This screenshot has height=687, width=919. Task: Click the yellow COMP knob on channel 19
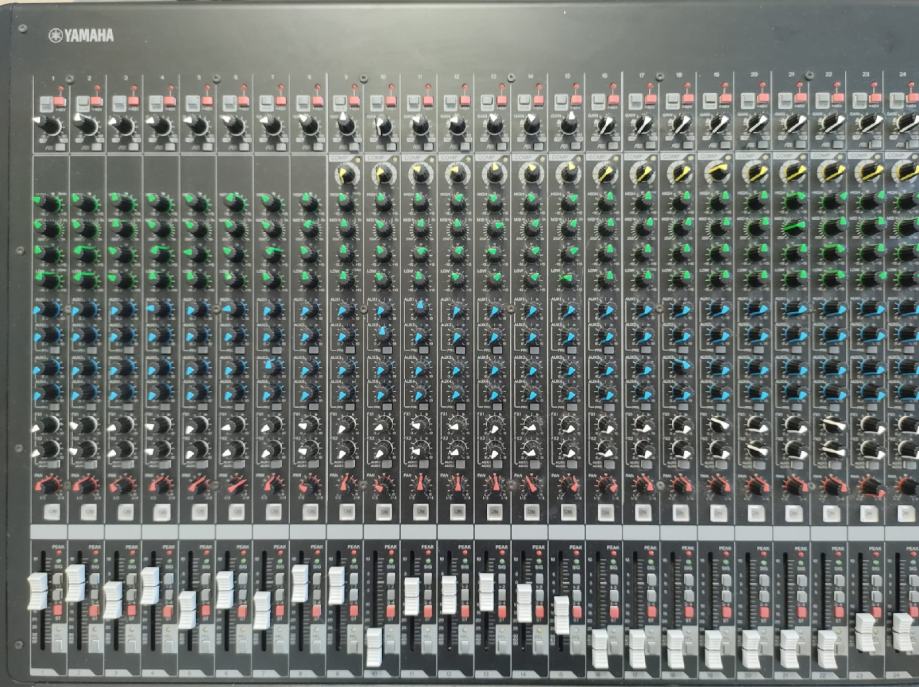click(717, 173)
